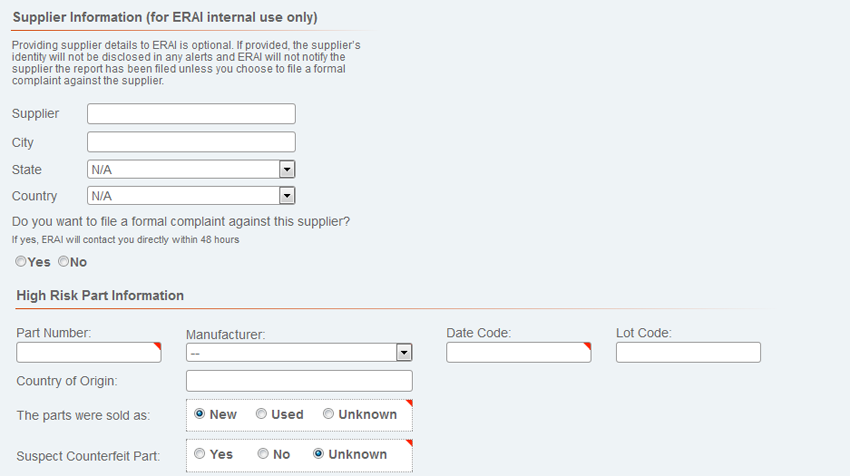The width and height of the screenshot is (850, 476).
Task: Click the Supplier name text field
Action: point(191,114)
